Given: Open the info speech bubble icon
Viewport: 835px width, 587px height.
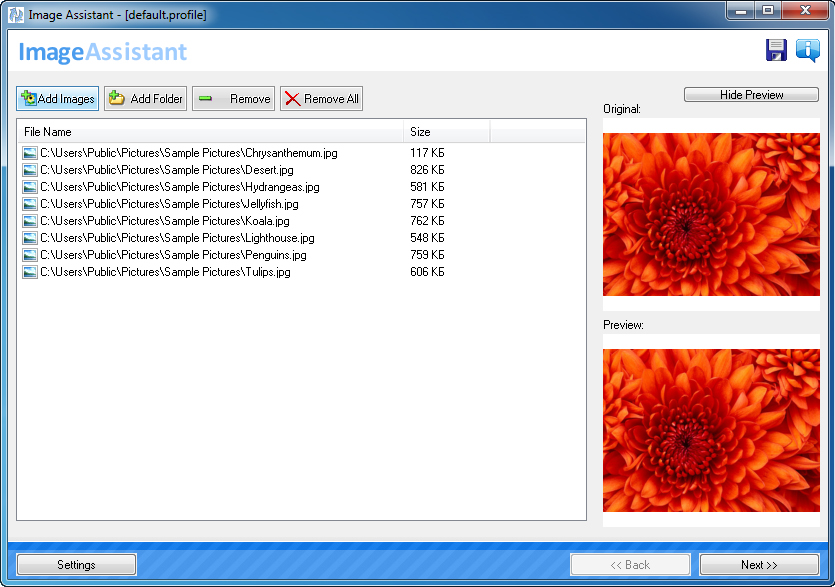Looking at the screenshot, I should (x=807, y=51).
